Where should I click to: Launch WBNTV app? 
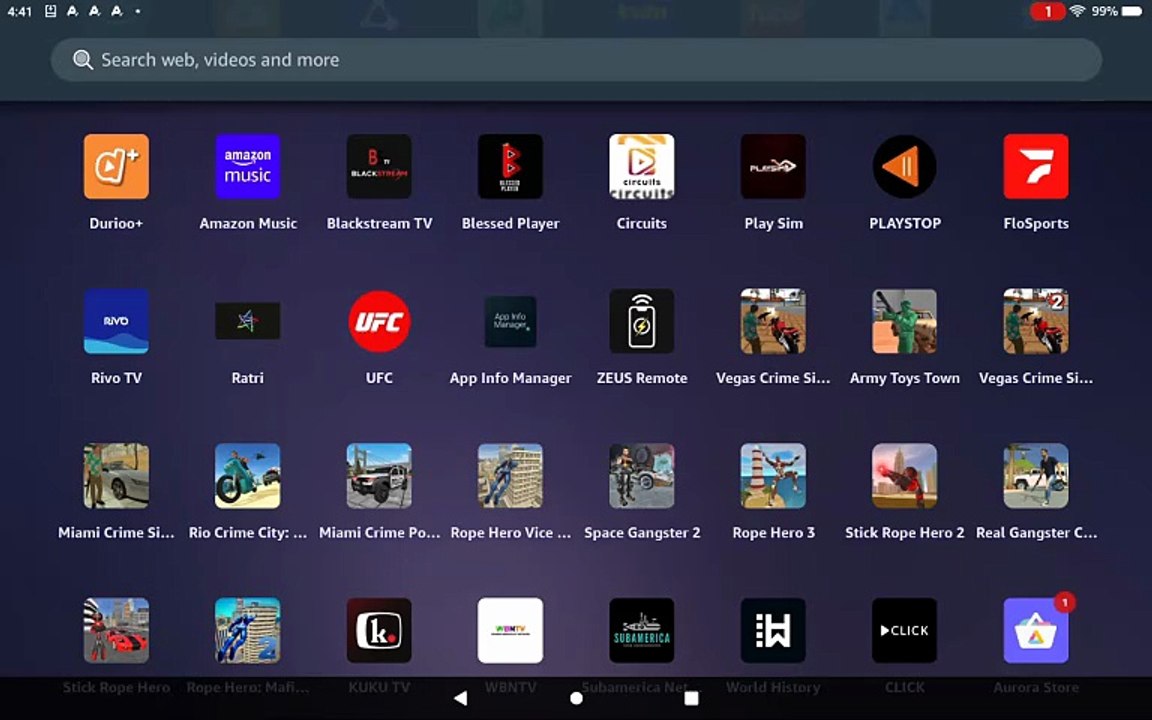click(x=510, y=630)
